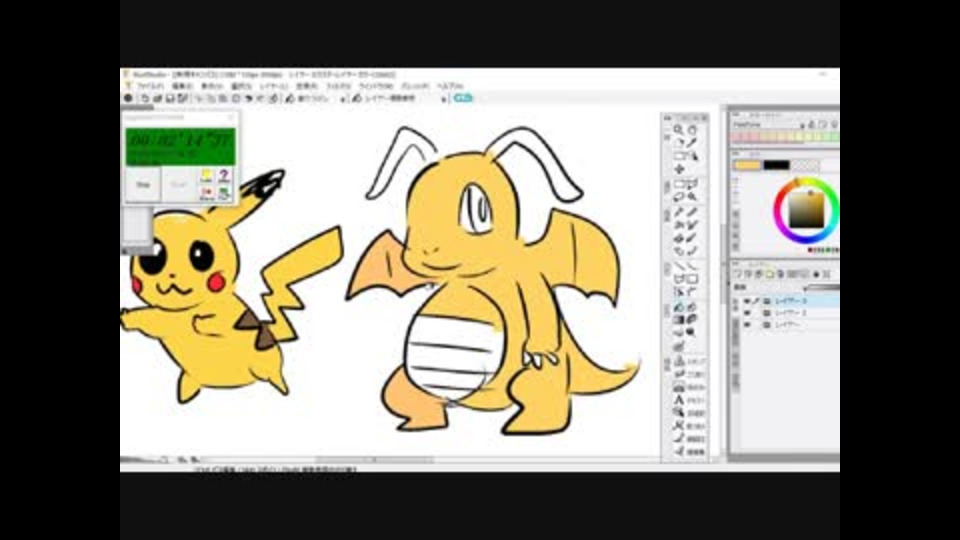Viewport: 960px width, 540px height.
Task: Pick the text tool marked with letter A
Action: click(679, 400)
